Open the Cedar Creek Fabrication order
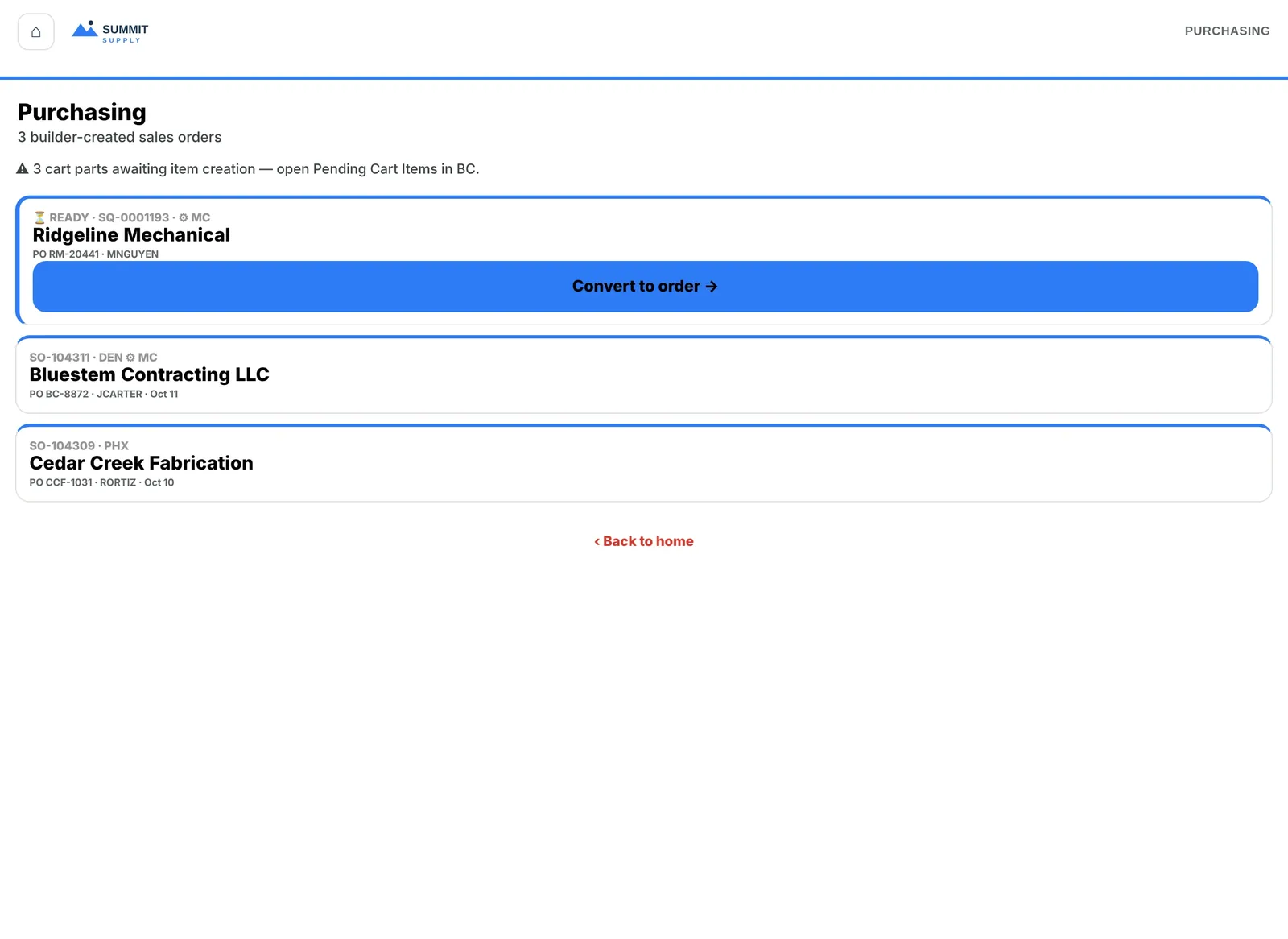 (644, 464)
